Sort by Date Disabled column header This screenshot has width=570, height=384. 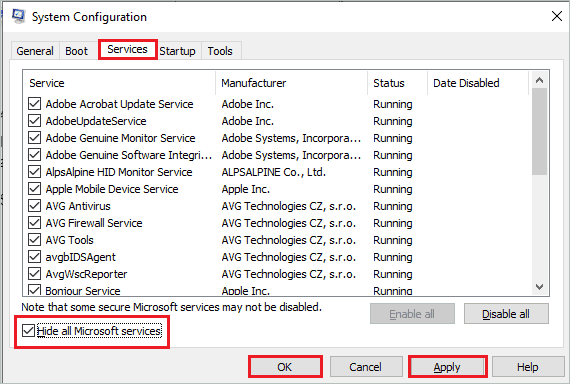click(478, 83)
